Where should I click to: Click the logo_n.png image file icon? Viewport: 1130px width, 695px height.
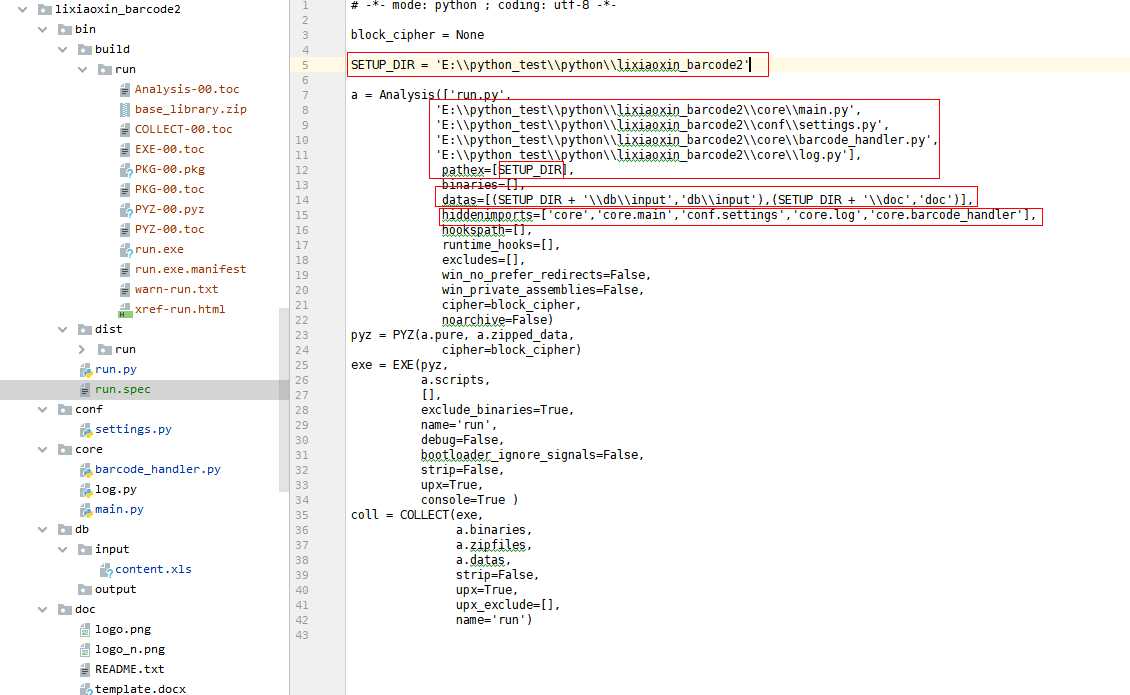pos(86,650)
